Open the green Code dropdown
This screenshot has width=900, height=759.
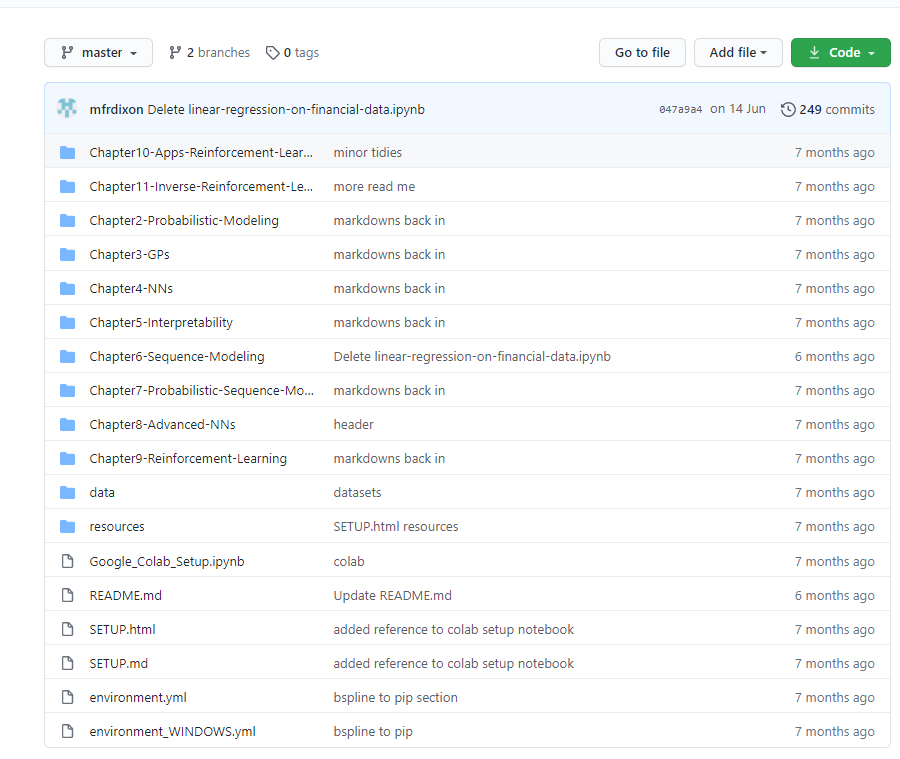(x=840, y=53)
